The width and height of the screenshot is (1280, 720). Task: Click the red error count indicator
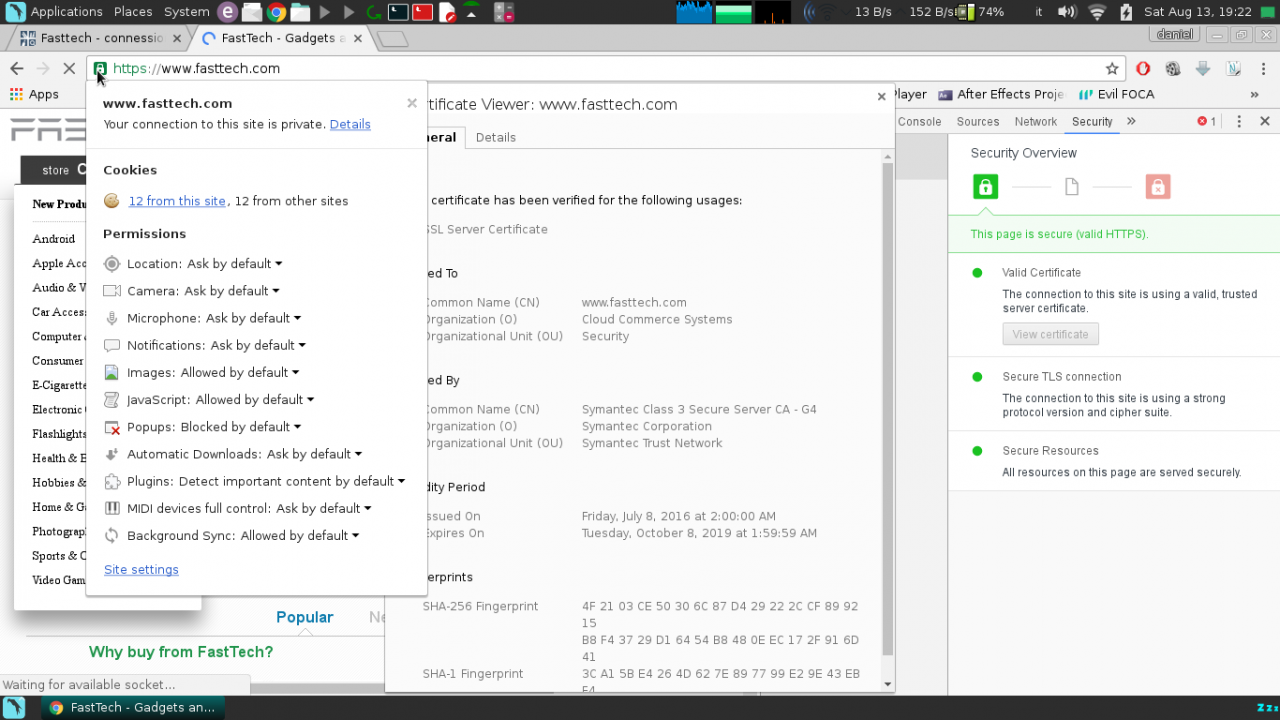(1207, 121)
